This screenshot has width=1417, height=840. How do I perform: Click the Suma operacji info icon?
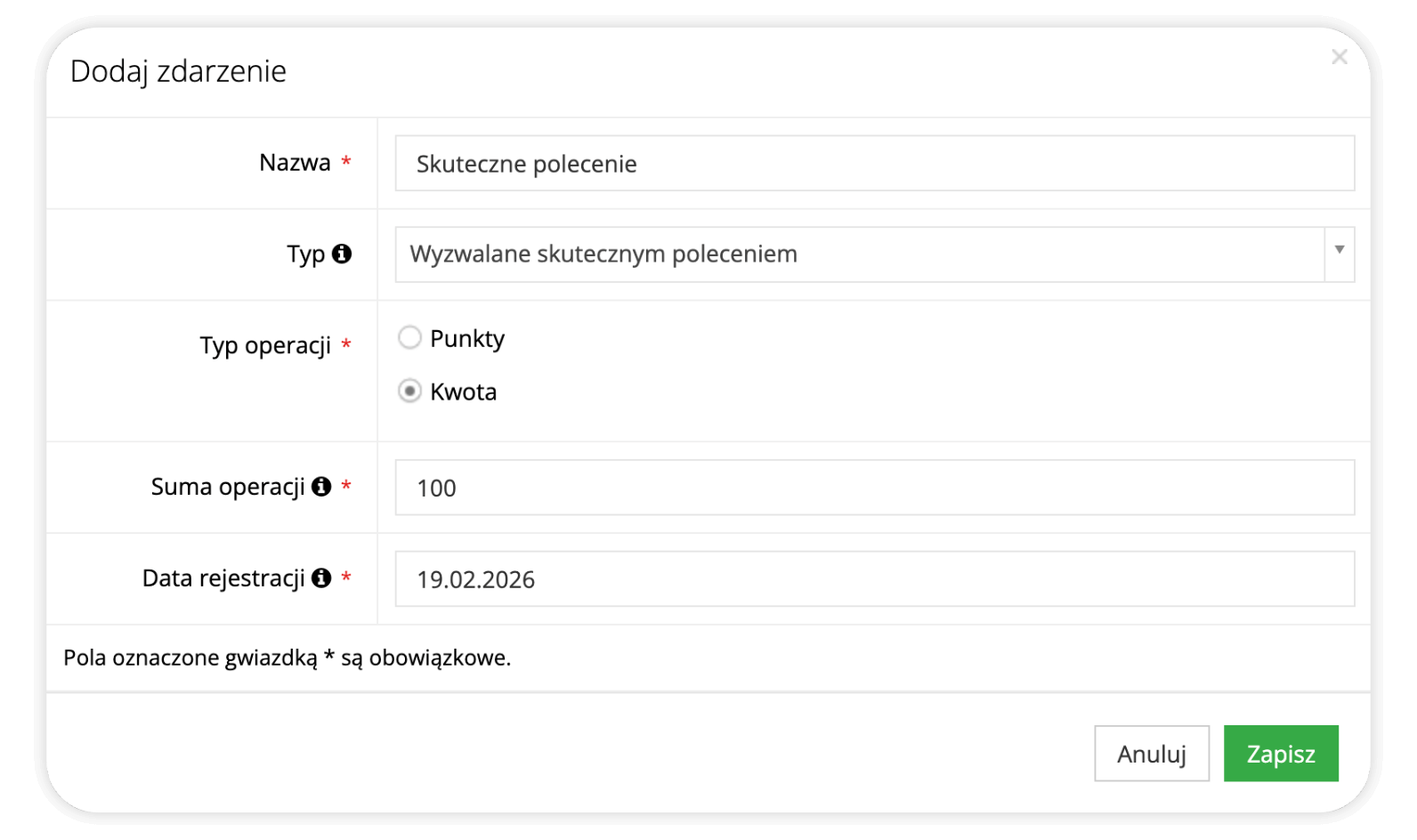pos(321,487)
